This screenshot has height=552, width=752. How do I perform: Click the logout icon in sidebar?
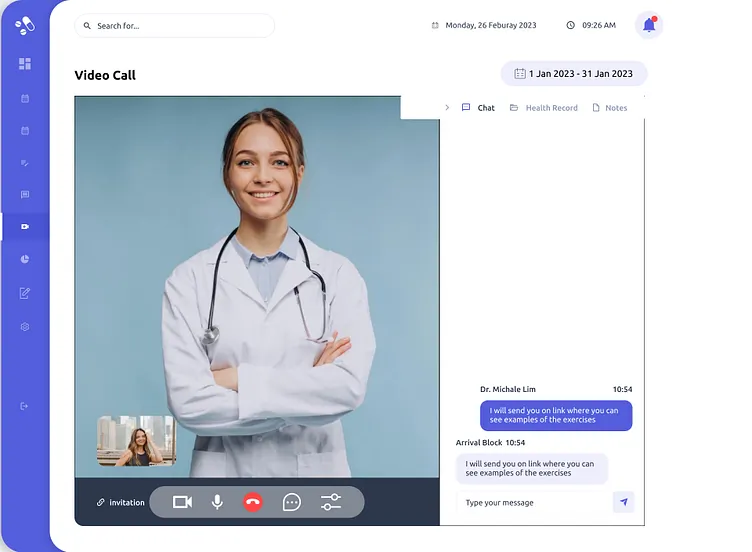coord(24,406)
